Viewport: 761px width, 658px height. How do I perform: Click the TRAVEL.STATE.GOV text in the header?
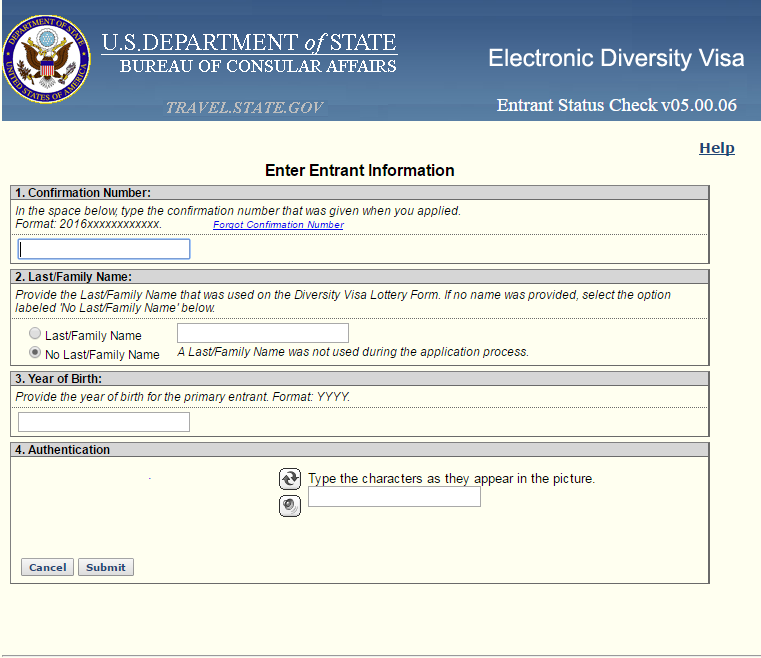tap(245, 107)
